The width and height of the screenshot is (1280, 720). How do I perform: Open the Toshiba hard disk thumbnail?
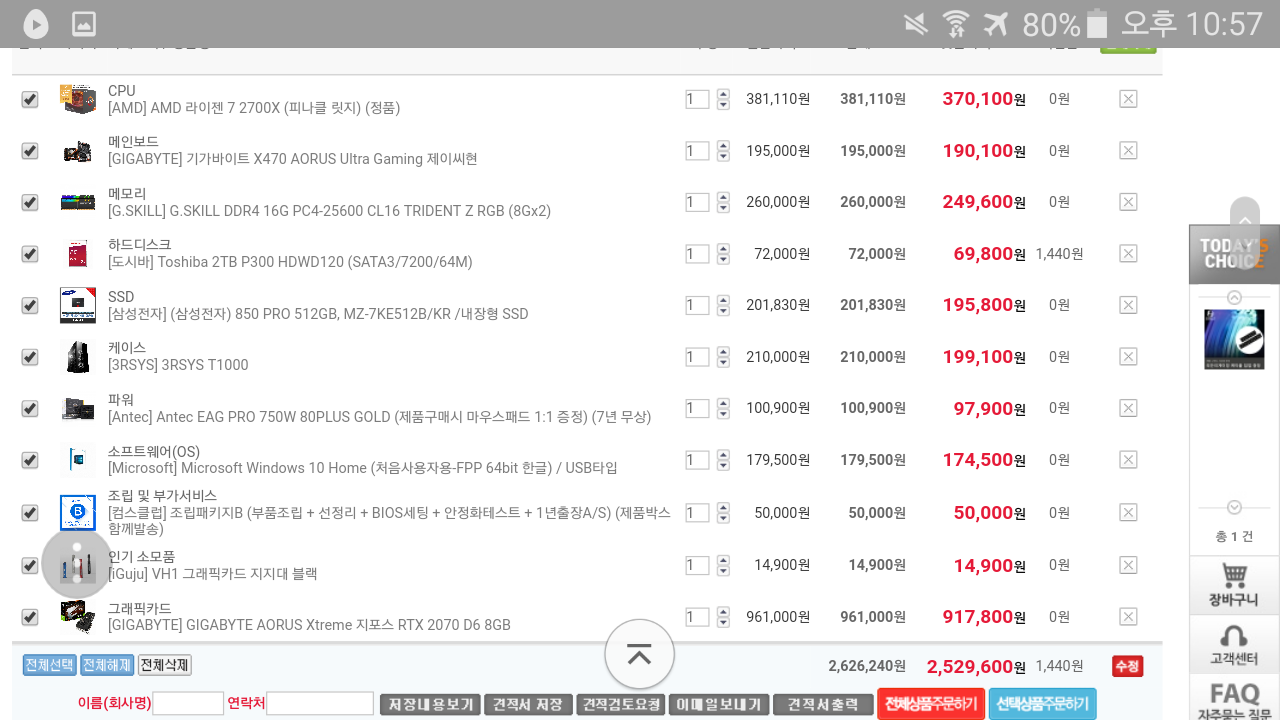78,254
